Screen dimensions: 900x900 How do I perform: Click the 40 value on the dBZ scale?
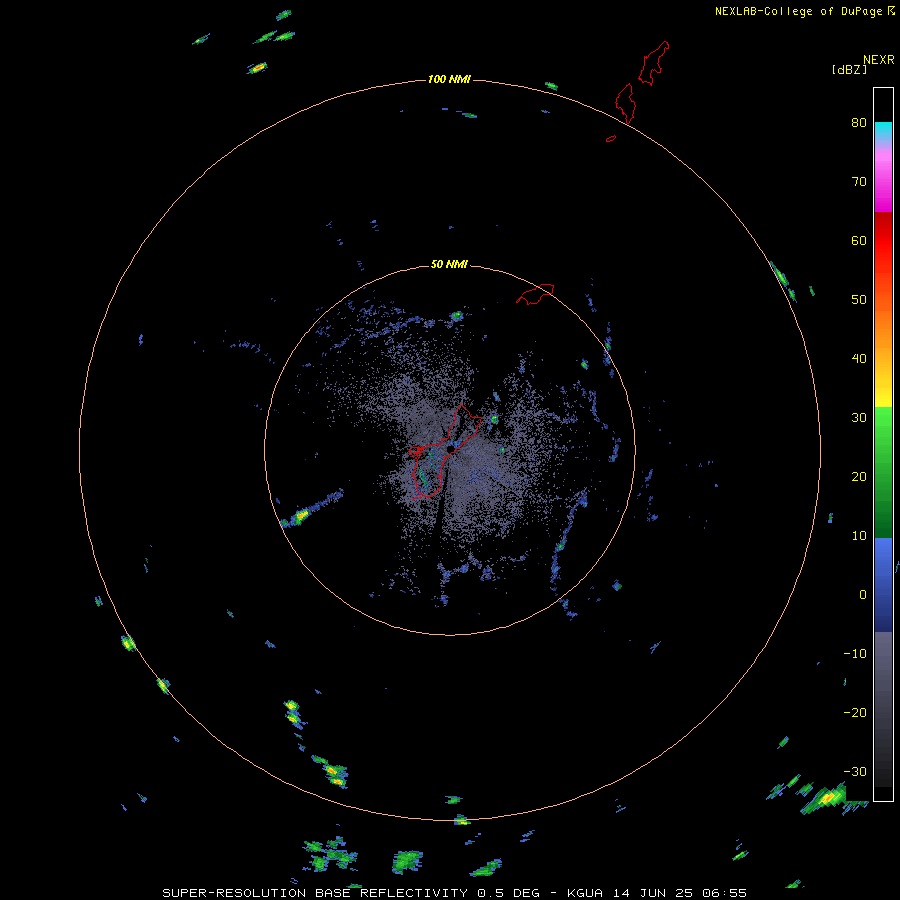click(859, 359)
